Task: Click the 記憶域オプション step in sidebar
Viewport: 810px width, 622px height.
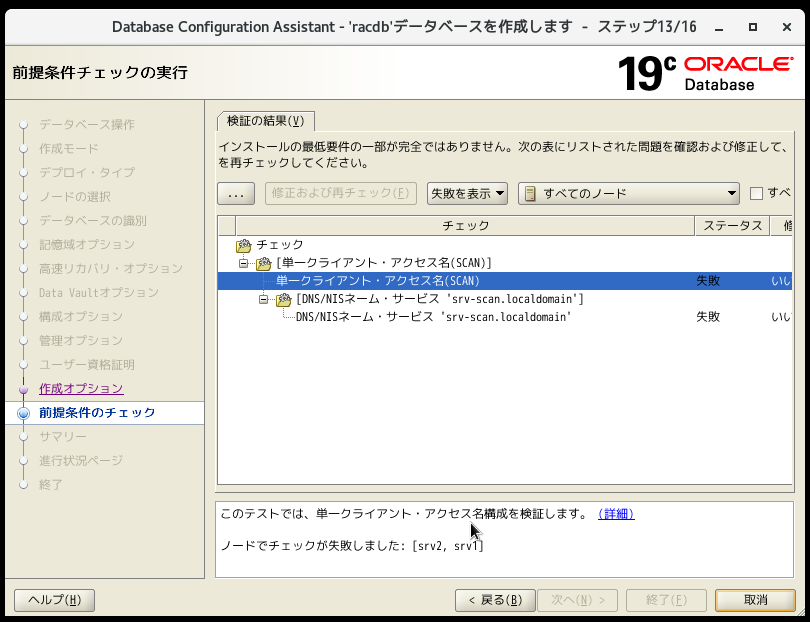Action: pyautogui.click(x=87, y=244)
